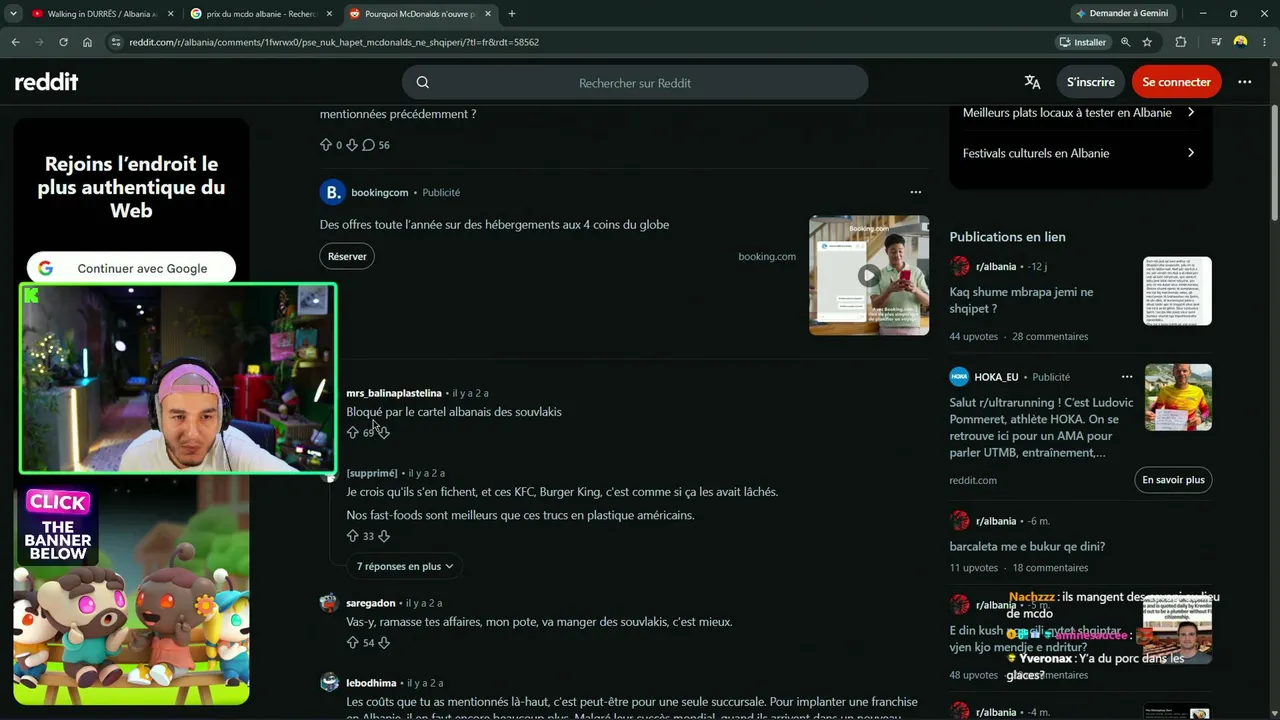
Task: Open the browser zoom magnifier icon
Action: point(1126,42)
